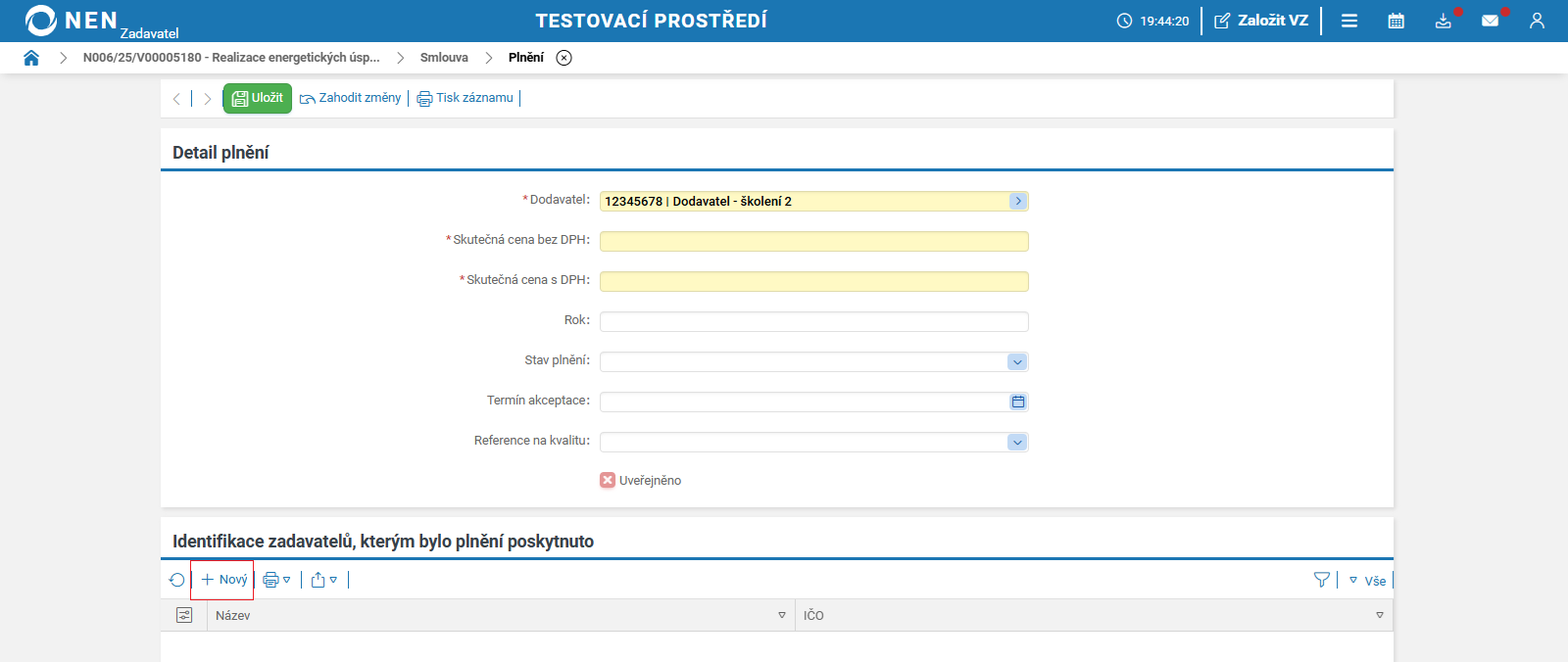Open print dropdown in list toolbar

point(276,580)
